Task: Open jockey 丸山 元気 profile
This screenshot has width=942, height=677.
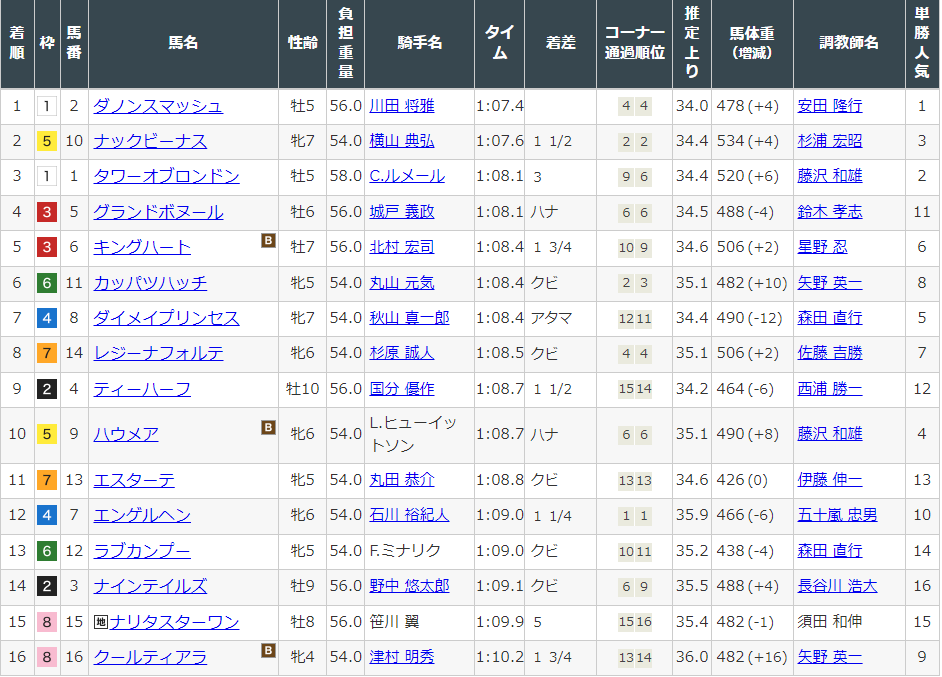Action: 401,282
